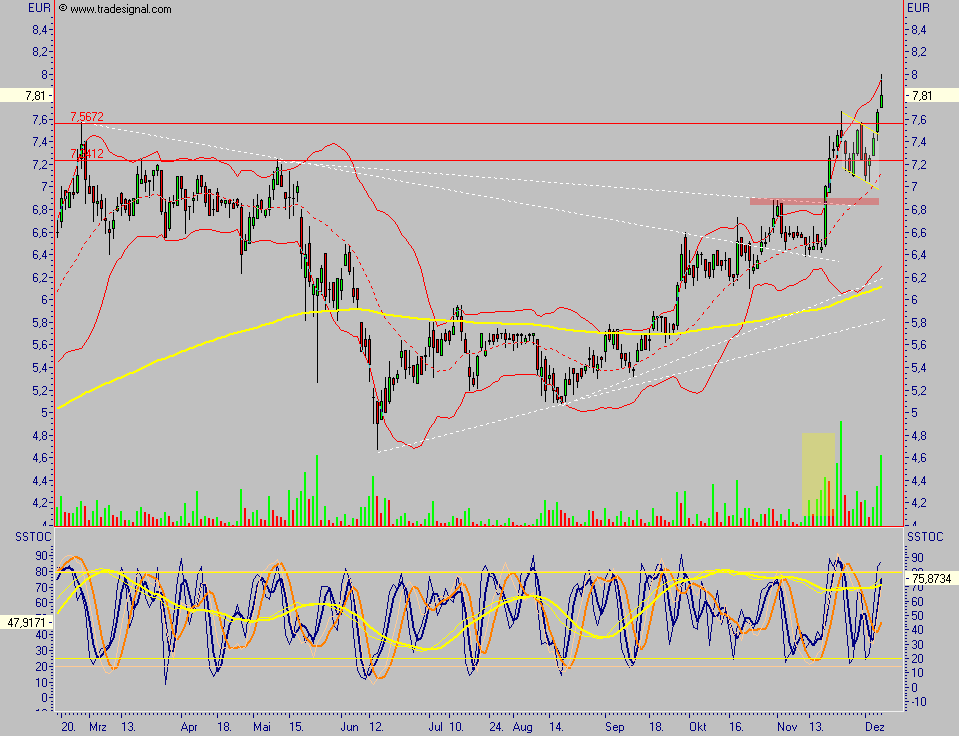Click the red 7,2412 horizontal line label
This screenshot has width=959, height=736.
point(87,153)
